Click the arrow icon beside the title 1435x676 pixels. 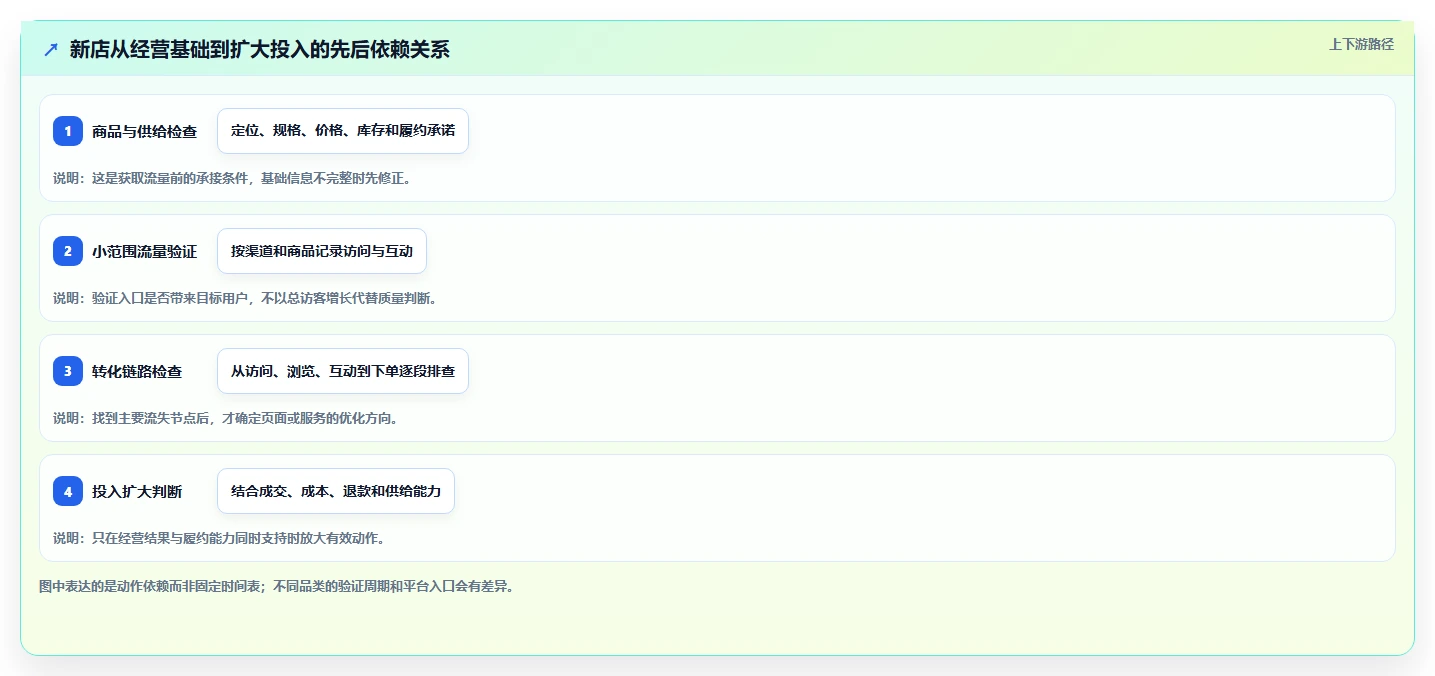(51, 49)
